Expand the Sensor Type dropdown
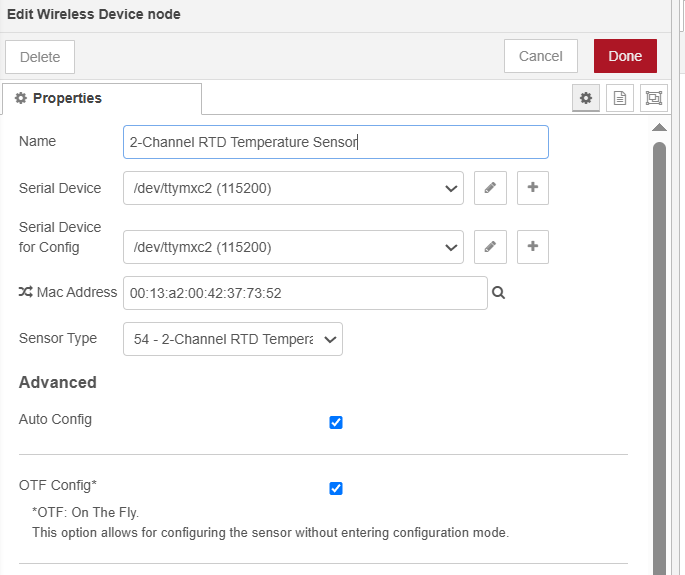Image resolution: width=685 pixels, height=575 pixels. 232,339
